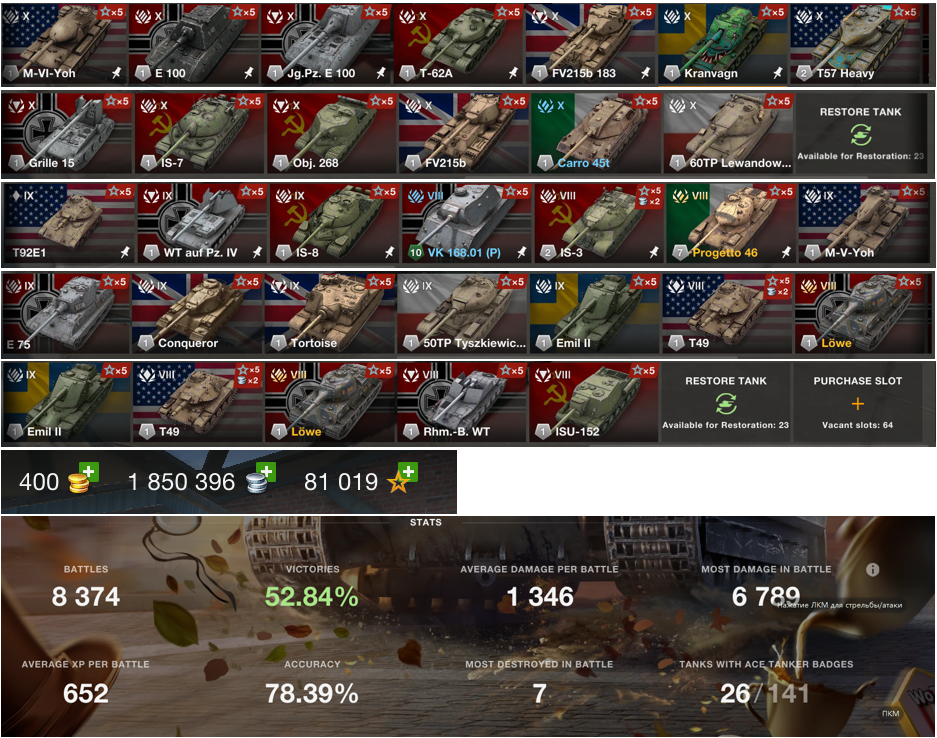Viewport: 937px width, 738px height.
Task: Click pin icon on VK 168.01 (P)
Action: click(x=521, y=252)
